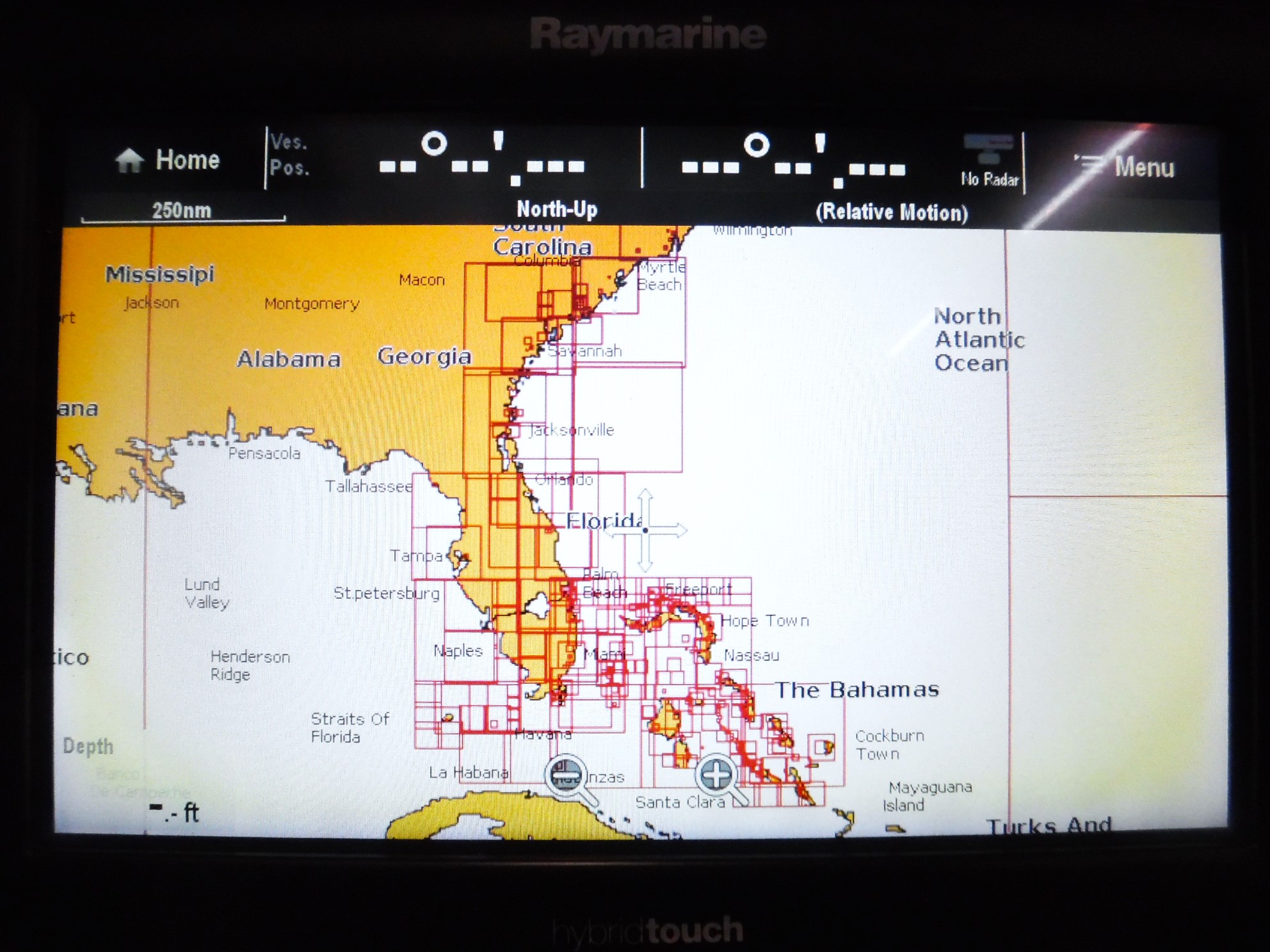Tap the Cockburn Town label
The width and height of the screenshot is (1270, 952).
[x=890, y=745]
